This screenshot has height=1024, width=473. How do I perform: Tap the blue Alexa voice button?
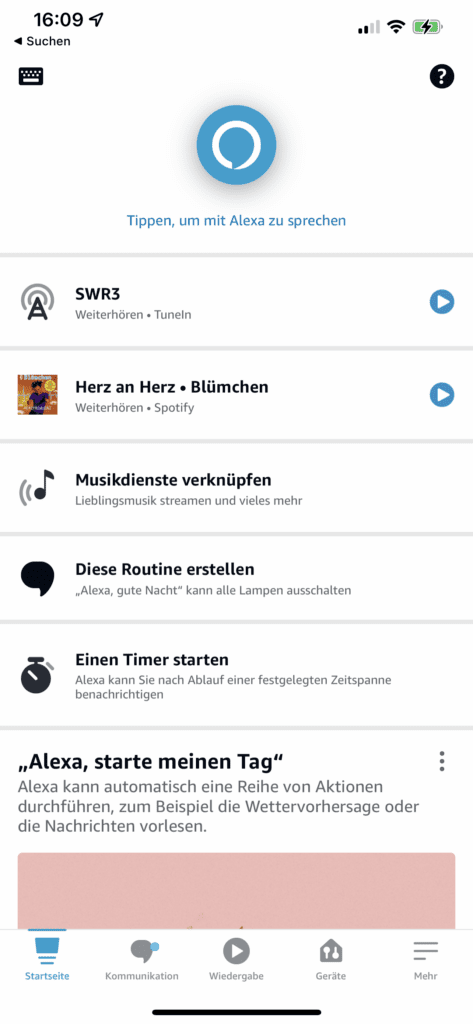click(236, 144)
